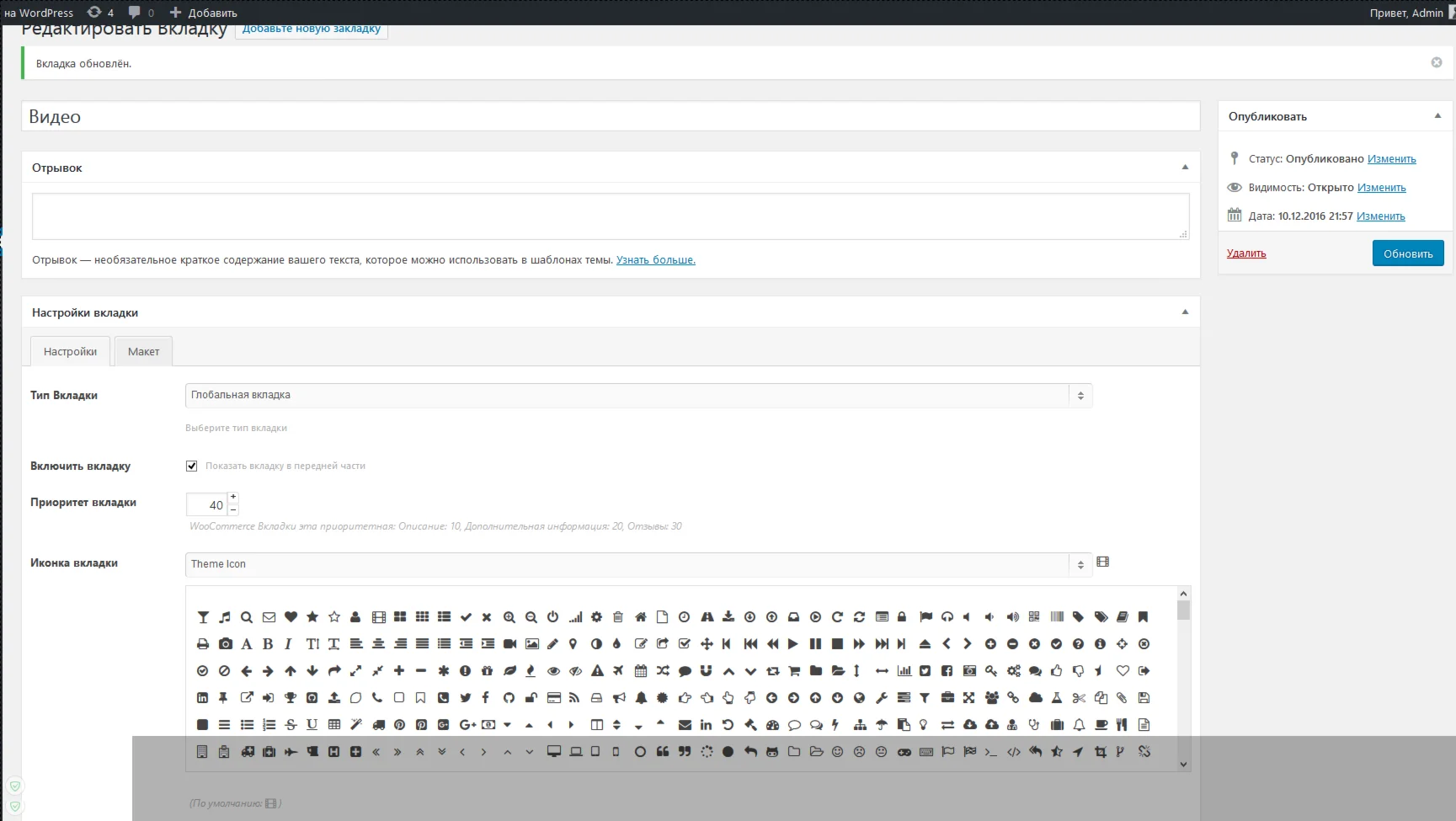1456x821 pixels.
Task: Select the zoom-in magnifier icon
Action: [509, 617]
